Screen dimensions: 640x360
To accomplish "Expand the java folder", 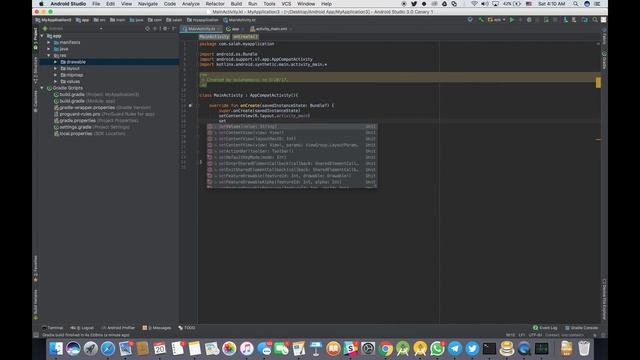I will (49, 49).
